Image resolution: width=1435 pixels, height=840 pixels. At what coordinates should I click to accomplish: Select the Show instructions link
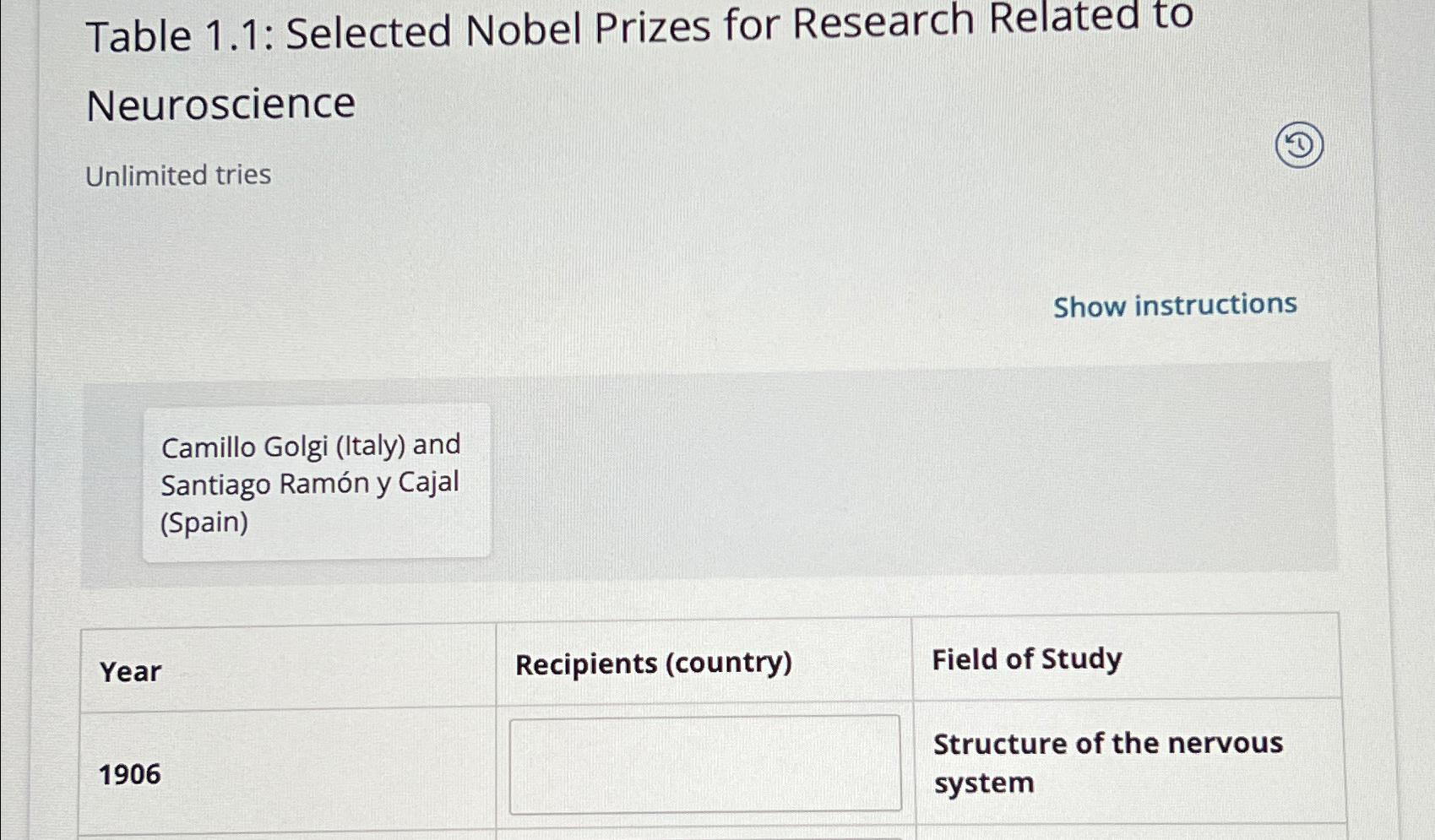click(x=1175, y=304)
